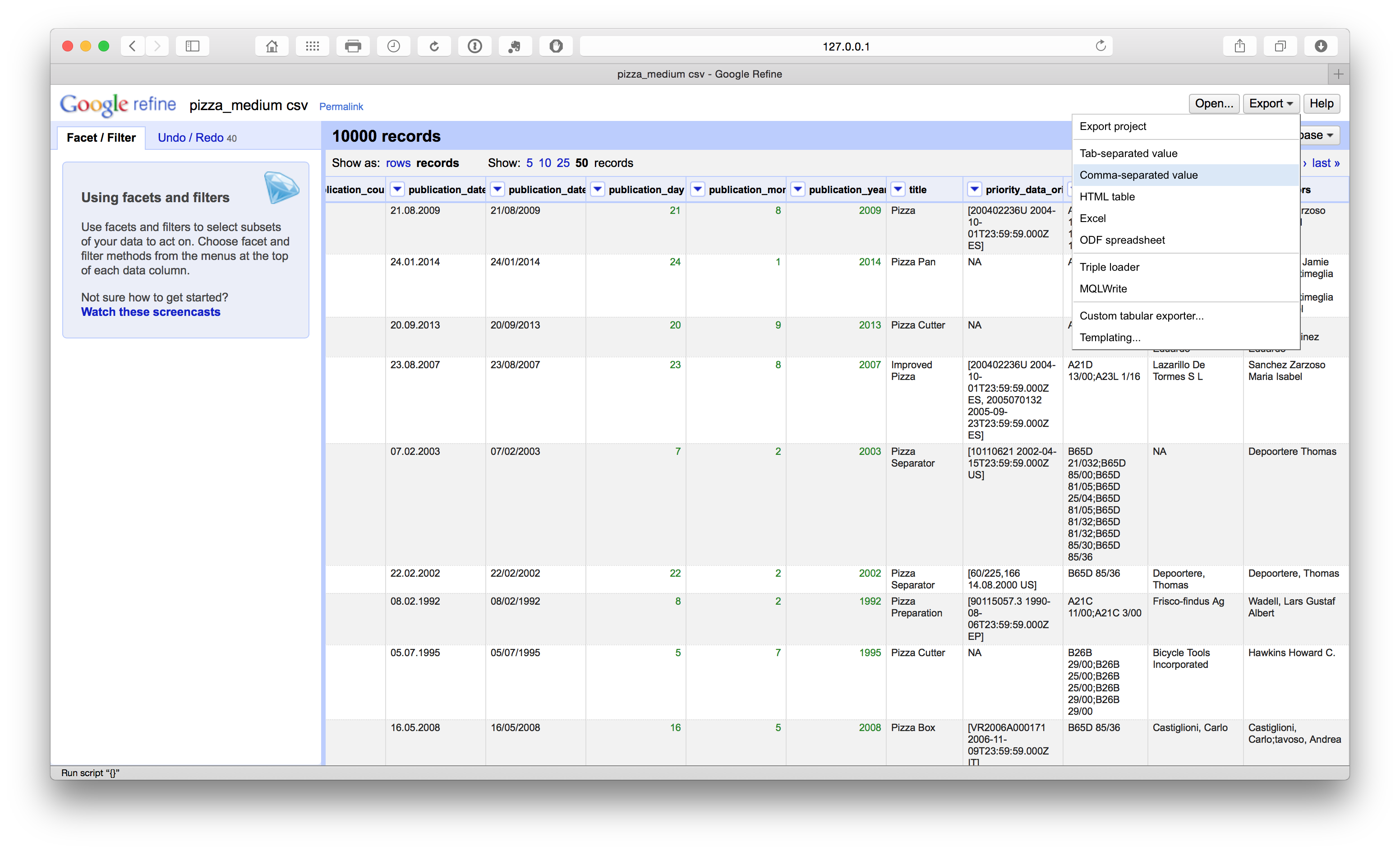Switch view to rows mode
This screenshot has height=852, width=1400.
click(398, 163)
